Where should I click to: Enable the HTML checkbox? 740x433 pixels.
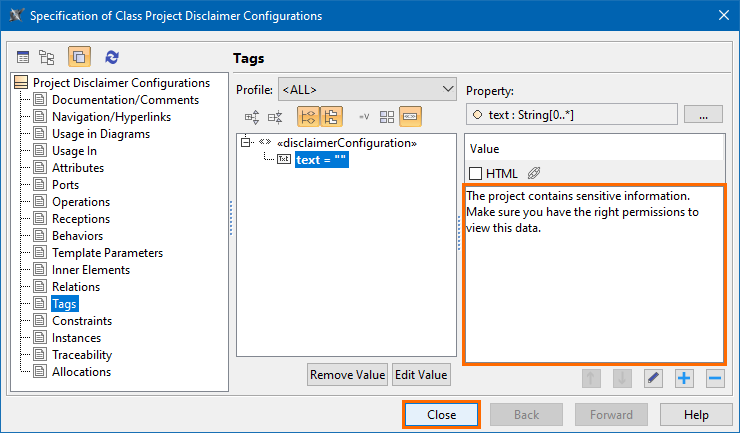click(x=476, y=173)
